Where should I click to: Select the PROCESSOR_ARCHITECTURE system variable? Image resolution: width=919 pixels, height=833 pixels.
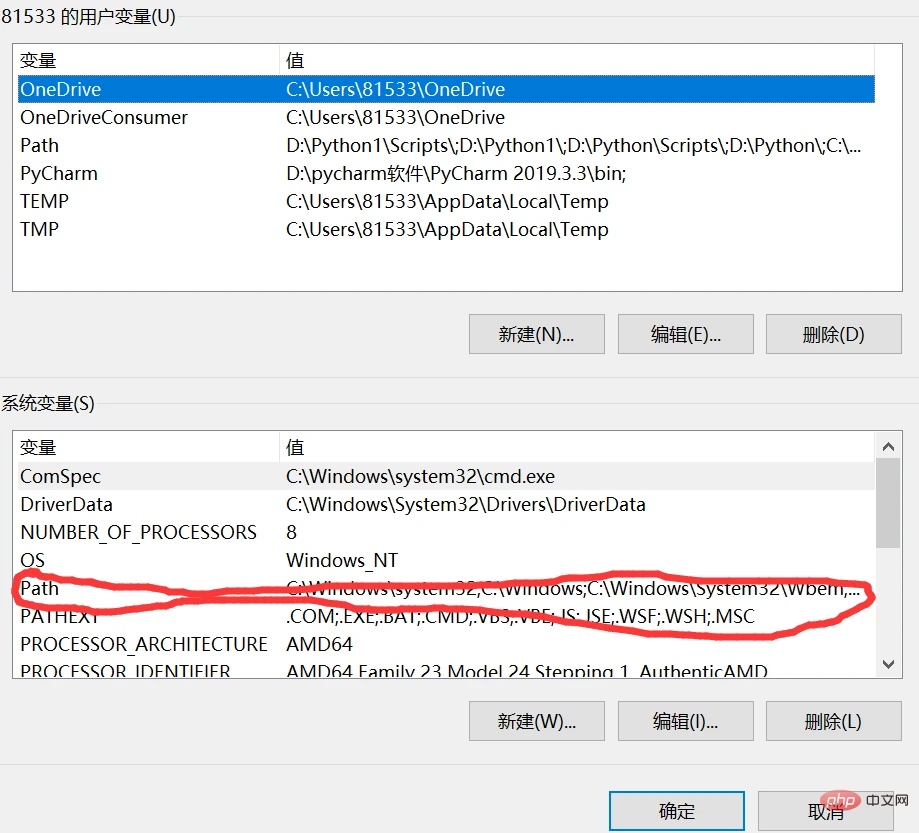446,644
